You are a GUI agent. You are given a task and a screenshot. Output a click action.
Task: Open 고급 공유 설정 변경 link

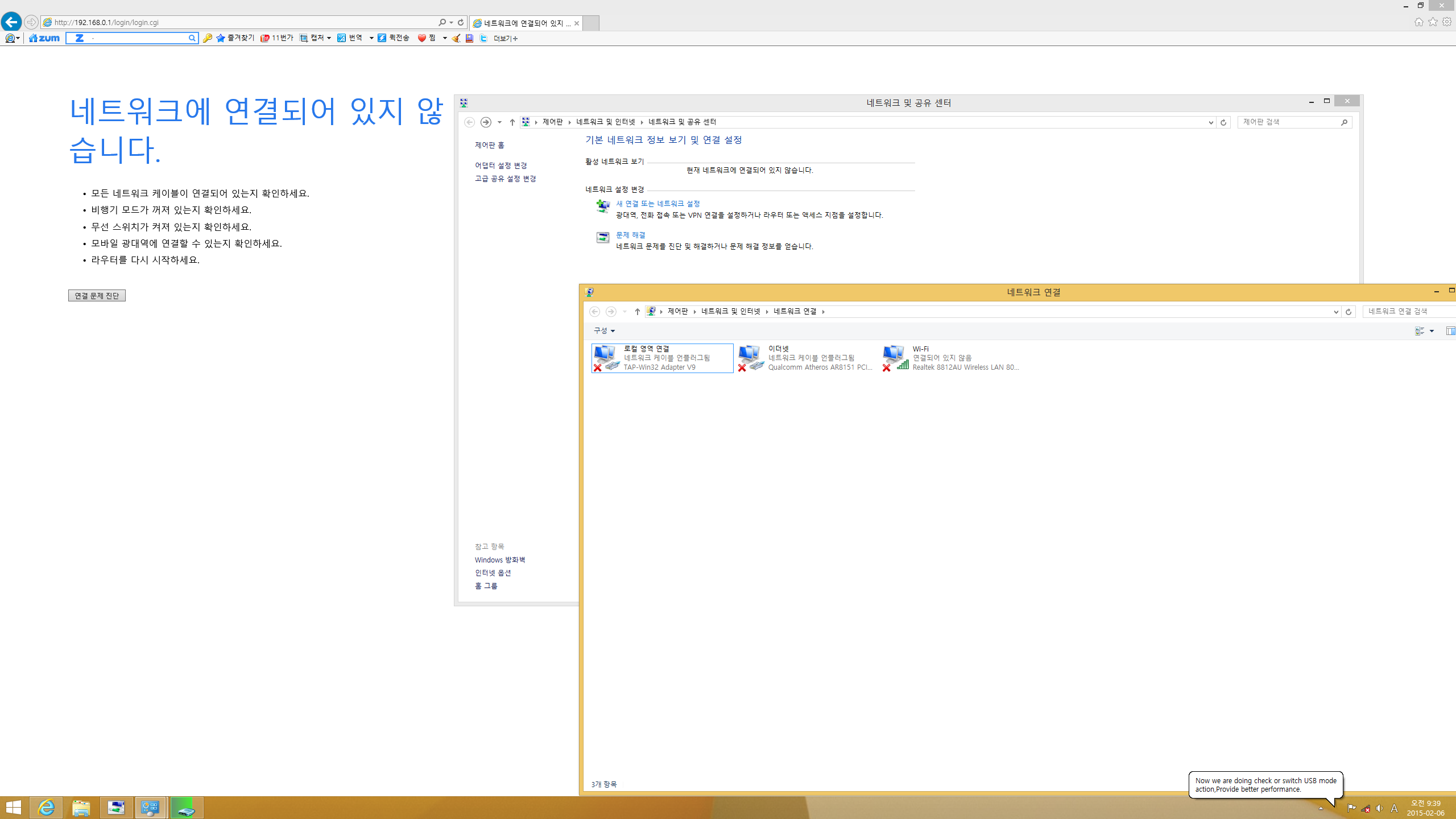tap(506, 179)
